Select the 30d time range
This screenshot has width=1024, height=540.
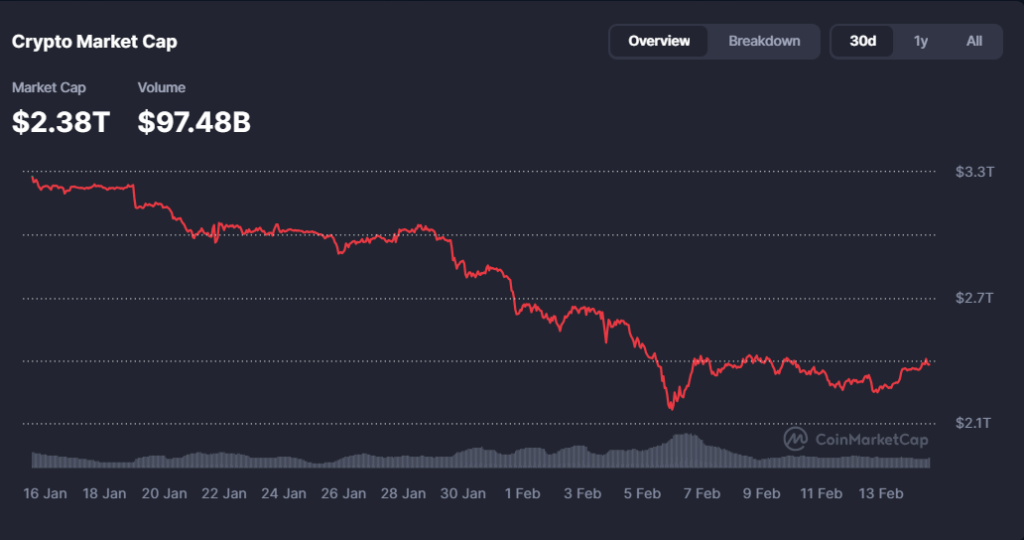[863, 41]
